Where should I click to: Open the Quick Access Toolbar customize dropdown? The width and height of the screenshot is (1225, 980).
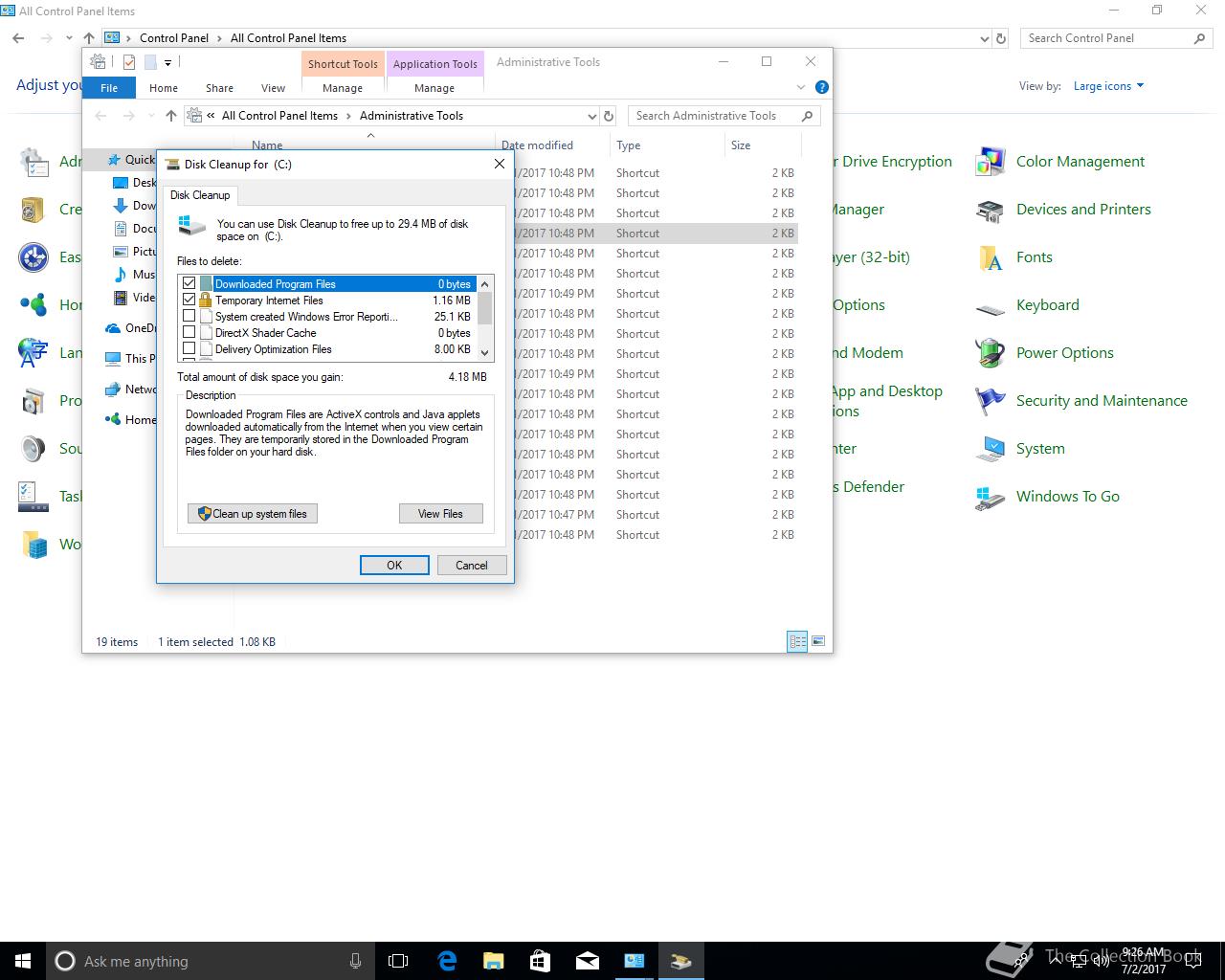[167, 63]
